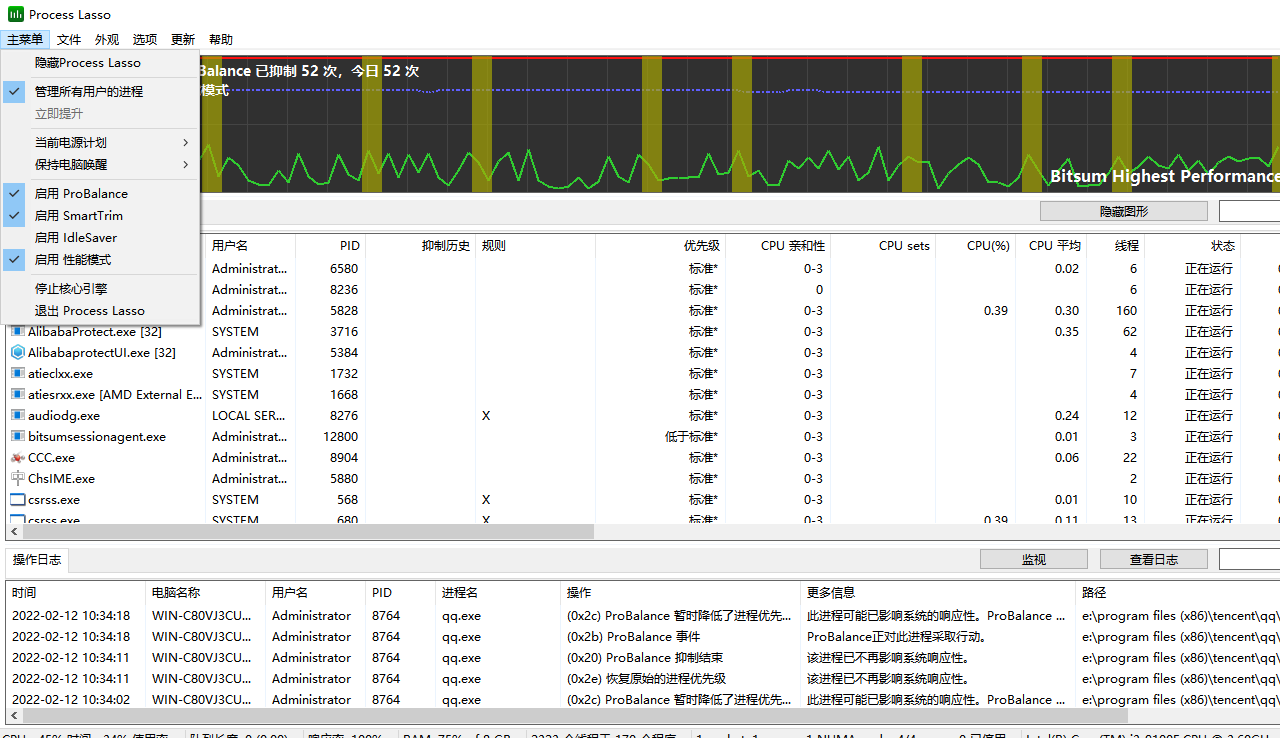Open 主菜单 menu

25,39
